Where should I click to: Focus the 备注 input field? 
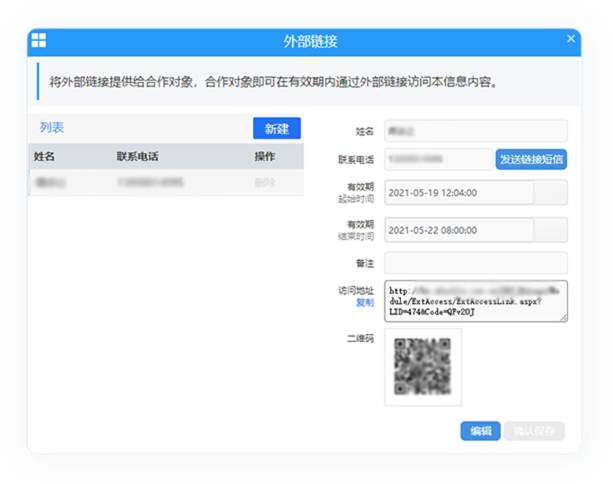coord(476,263)
